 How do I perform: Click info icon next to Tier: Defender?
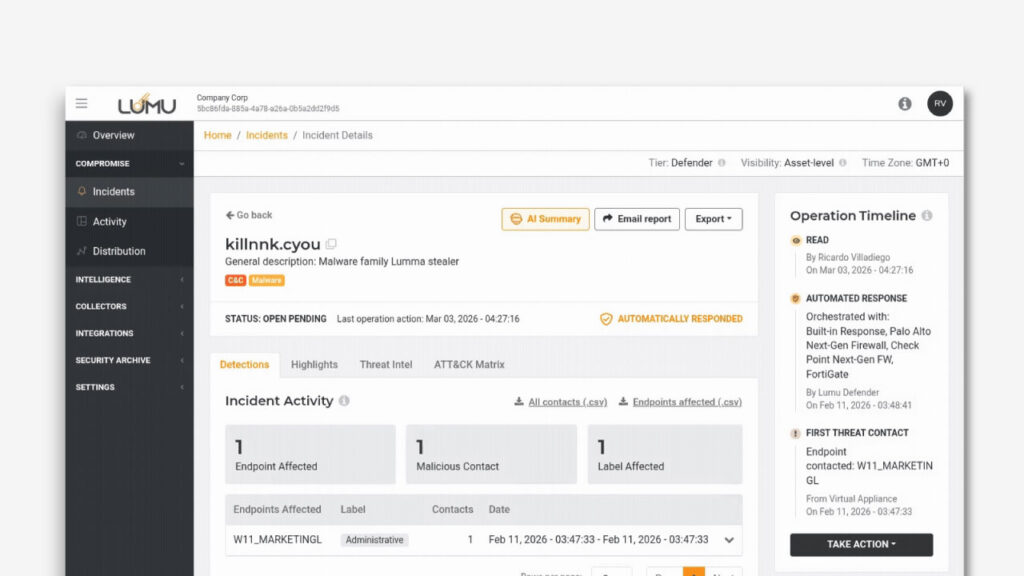coord(722,163)
